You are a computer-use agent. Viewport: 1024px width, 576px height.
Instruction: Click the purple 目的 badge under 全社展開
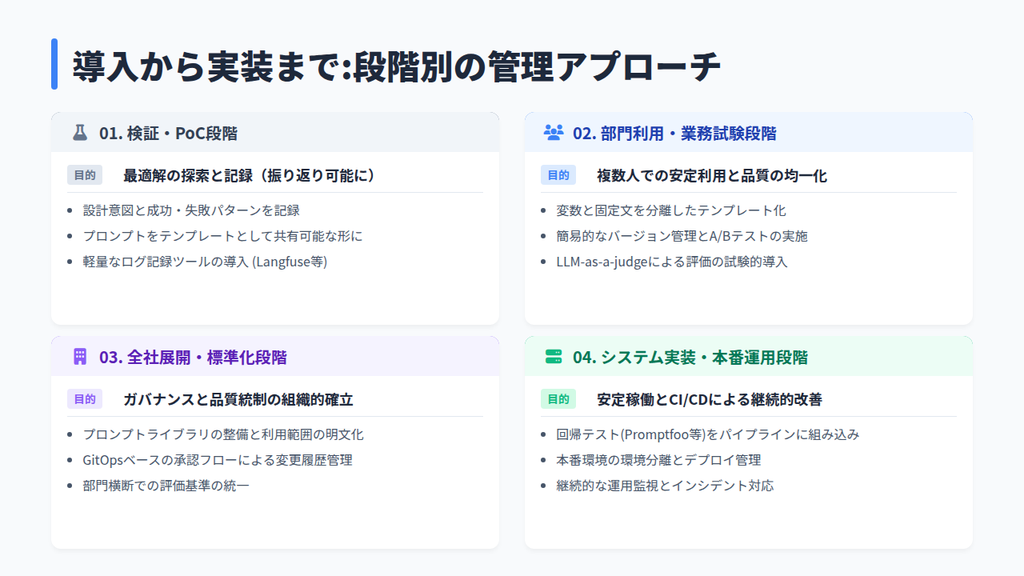pos(85,396)
